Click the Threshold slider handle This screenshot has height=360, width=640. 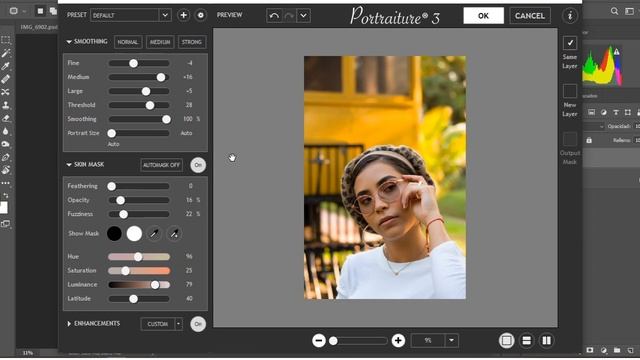[x=150, y=105]
